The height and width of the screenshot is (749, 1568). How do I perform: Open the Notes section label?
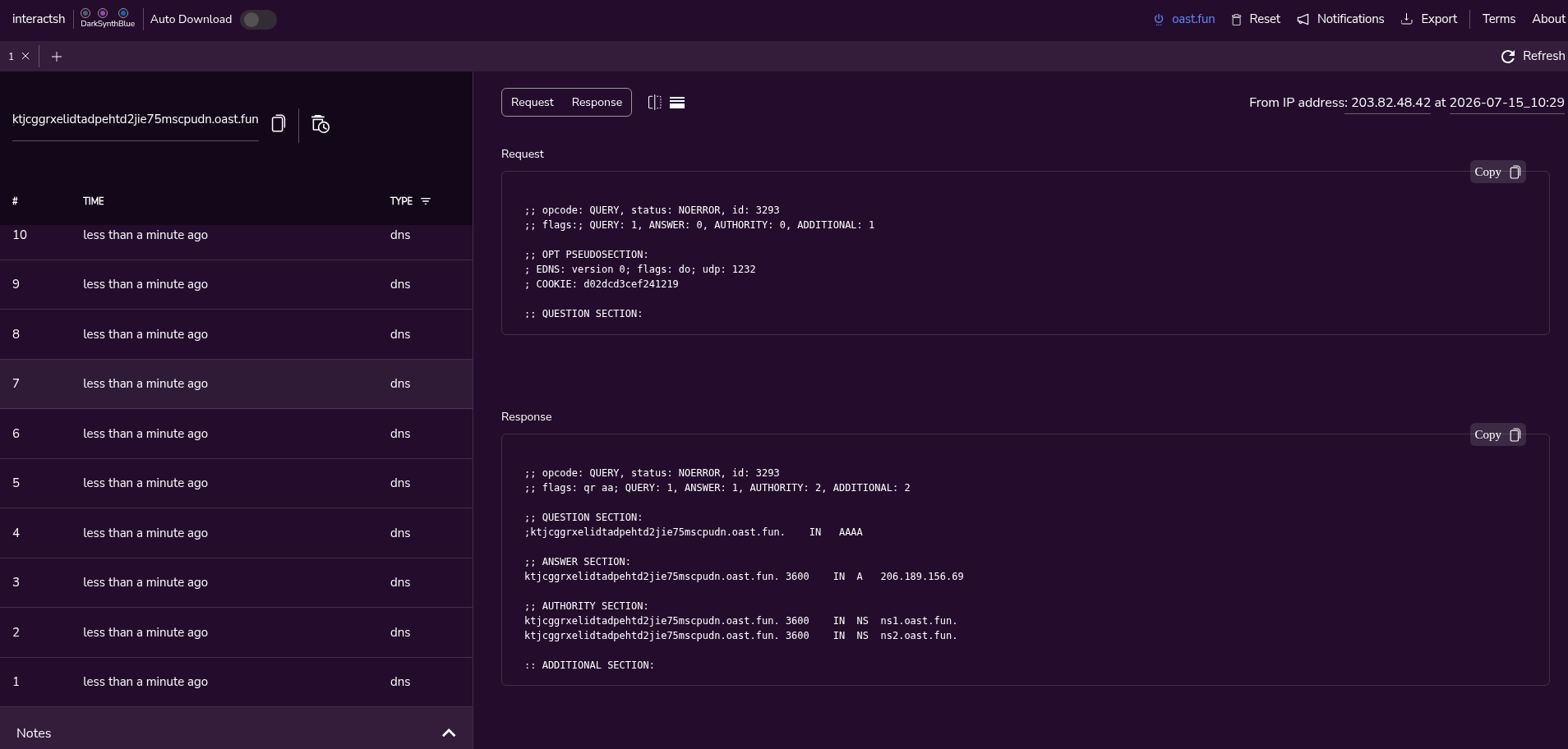coord(34,733)
